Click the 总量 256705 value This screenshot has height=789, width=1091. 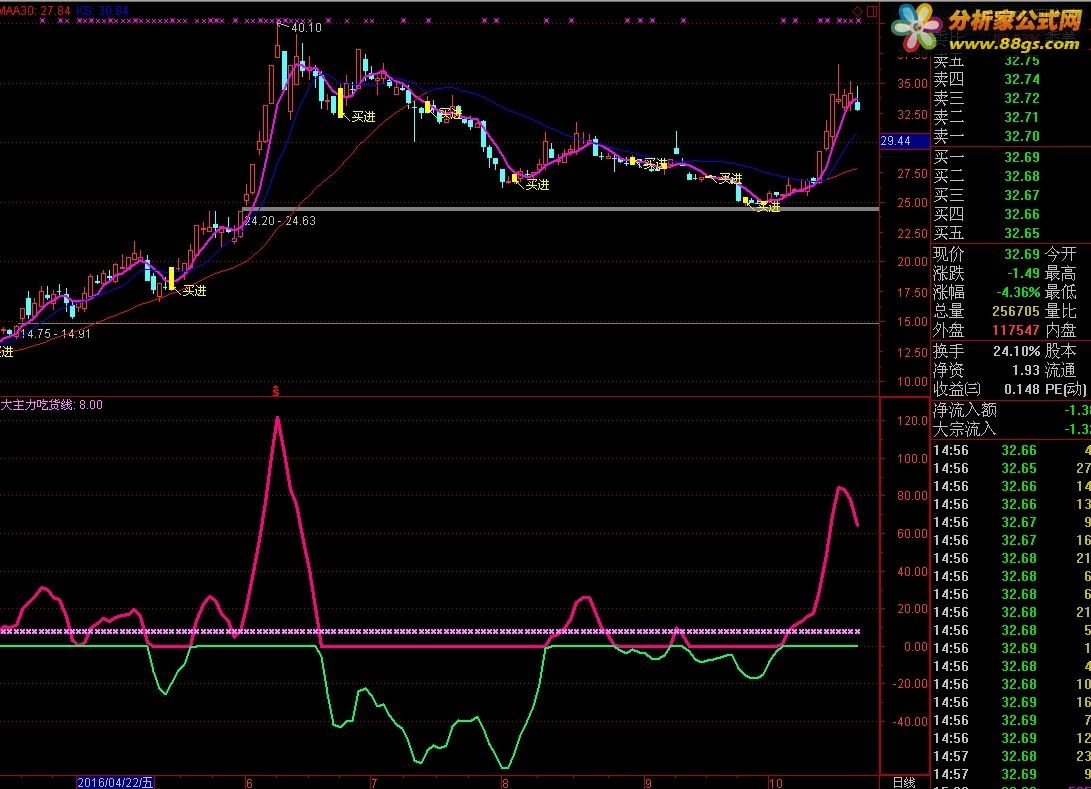click(x=1015, y=311)
